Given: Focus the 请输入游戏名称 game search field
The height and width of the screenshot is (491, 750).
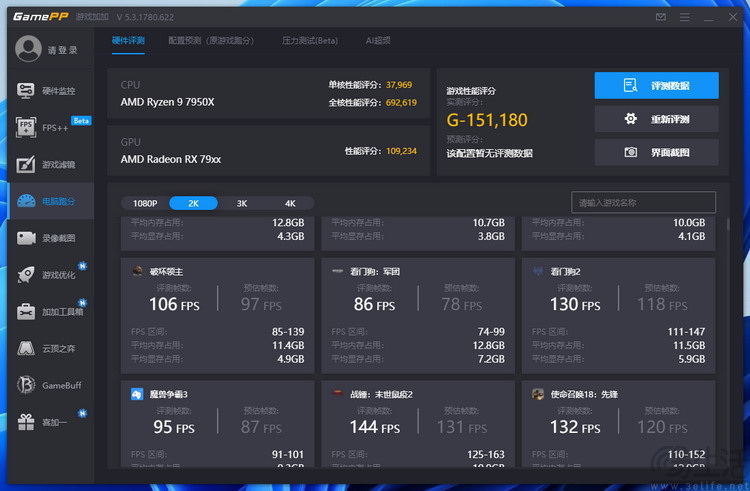Looking at the screenshot, I should (643, 202).
